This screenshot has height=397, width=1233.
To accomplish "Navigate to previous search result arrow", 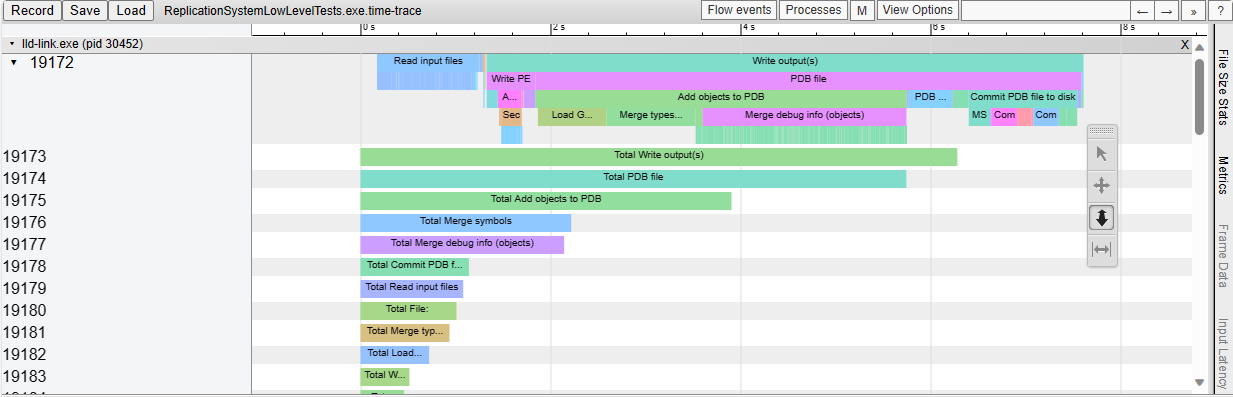I will (x=1141, y=10).
